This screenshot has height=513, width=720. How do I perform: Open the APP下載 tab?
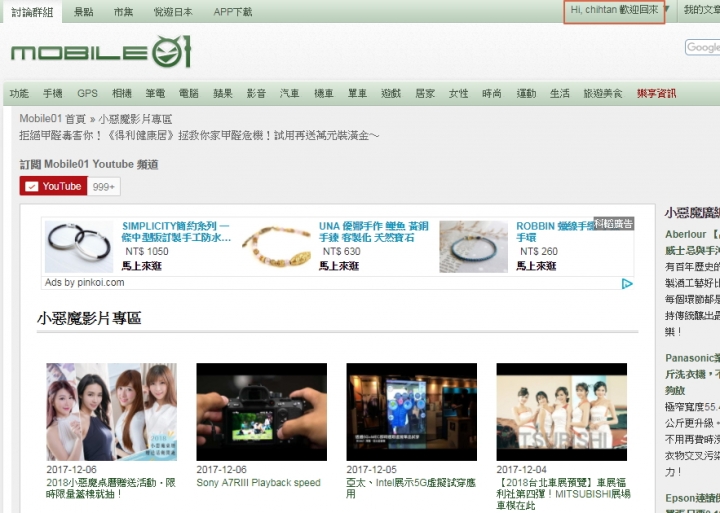(233, 12)
